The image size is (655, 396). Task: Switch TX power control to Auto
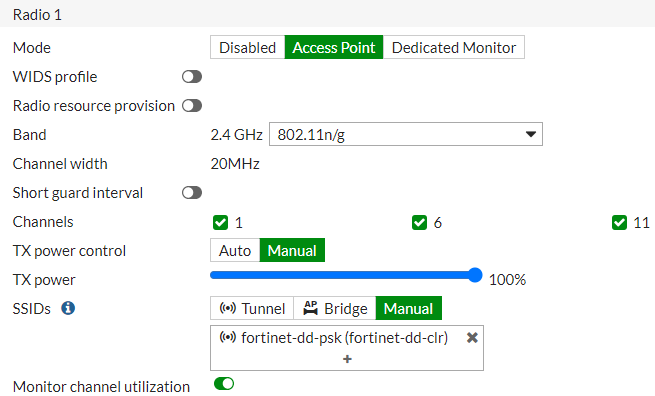click(x=235, y=251)
